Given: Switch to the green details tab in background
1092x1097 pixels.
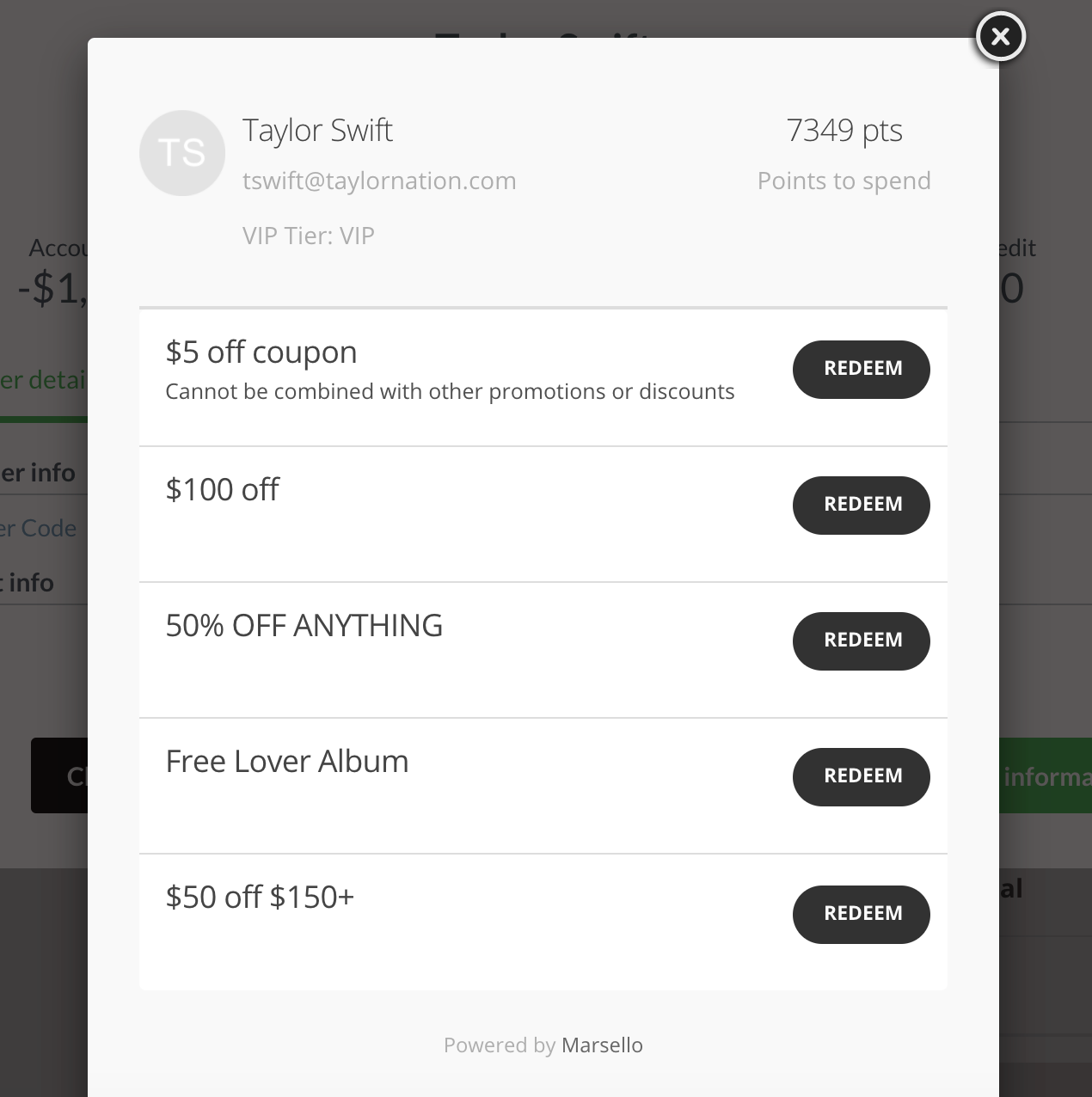Looking at the screenshot, I should (x=43, y=381).
